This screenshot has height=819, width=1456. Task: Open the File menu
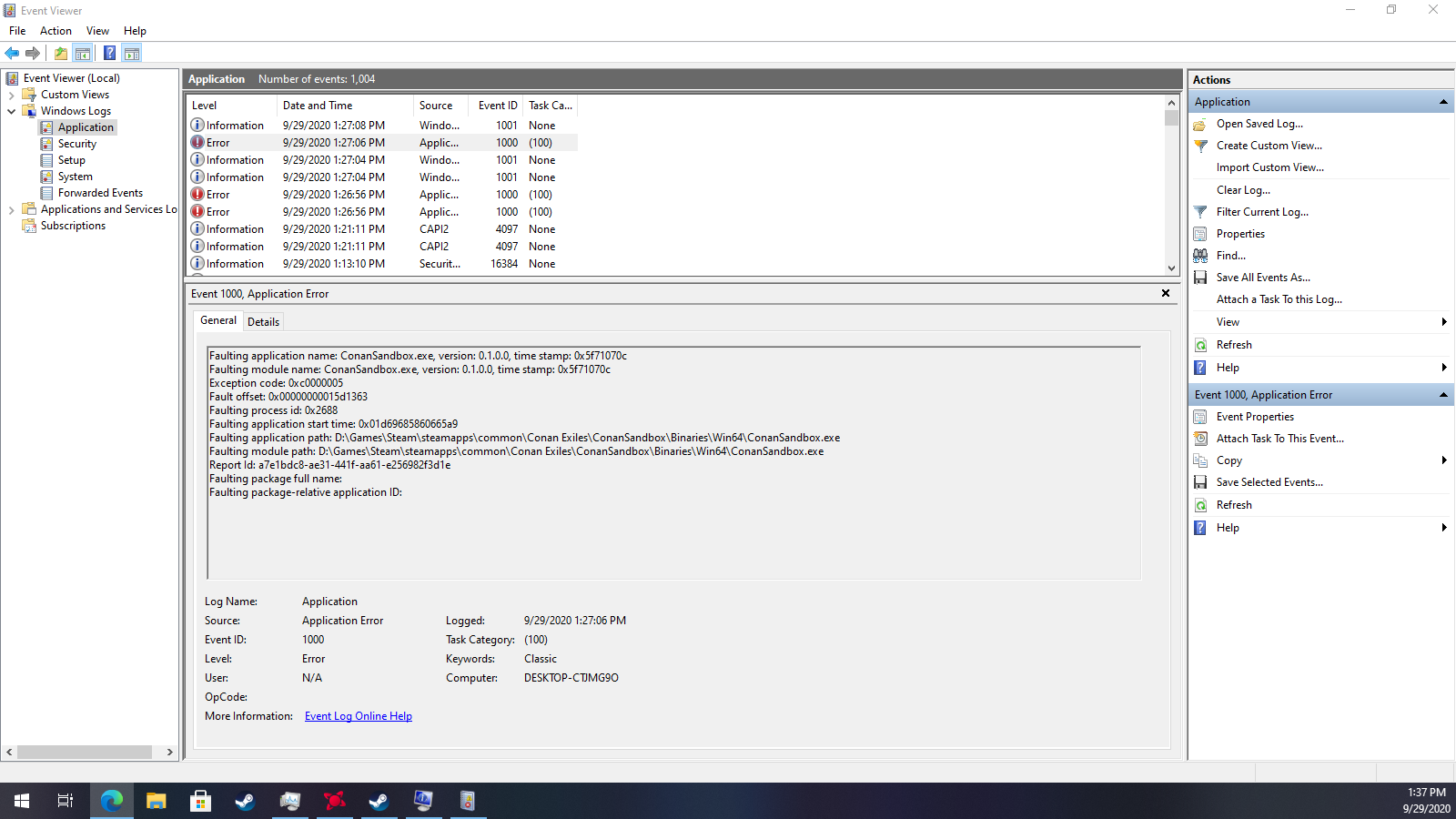pos(17,31)
